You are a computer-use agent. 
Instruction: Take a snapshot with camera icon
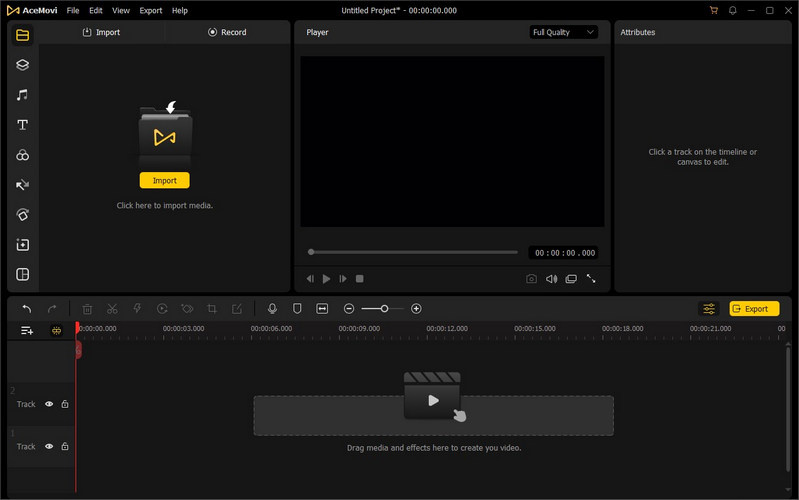pos(531,279)
